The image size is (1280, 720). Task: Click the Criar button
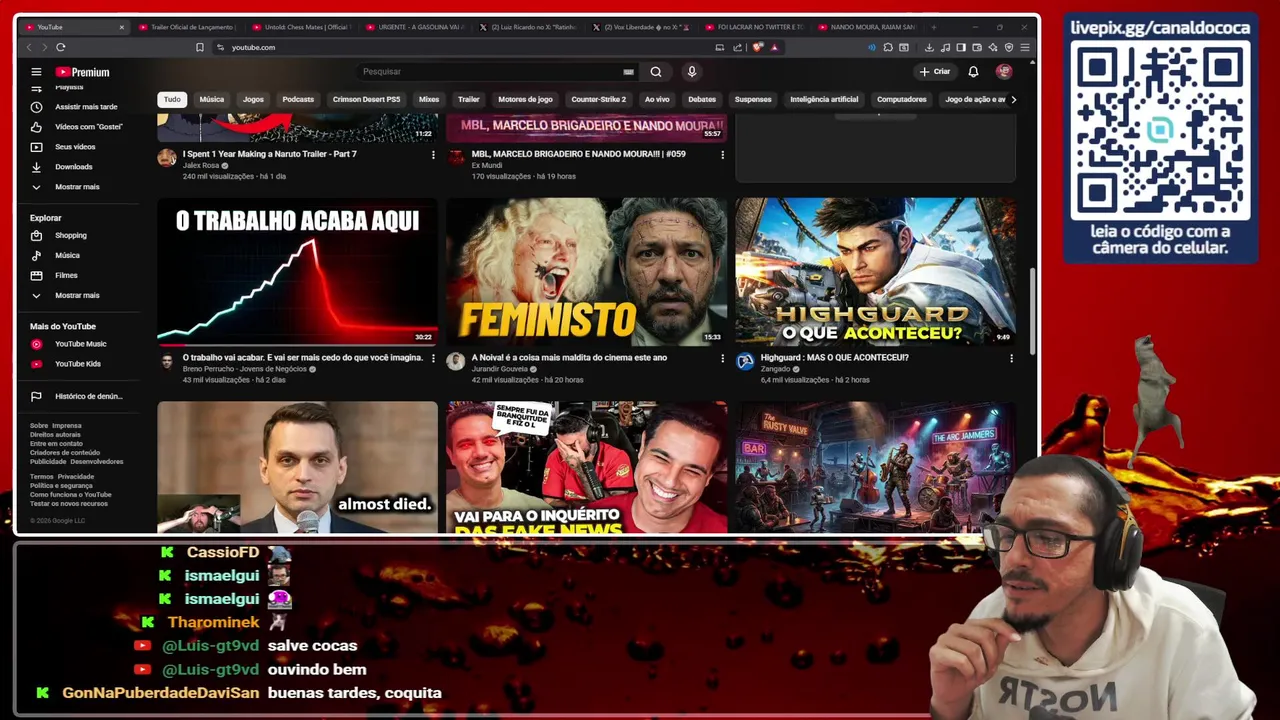tap(935, 72)
